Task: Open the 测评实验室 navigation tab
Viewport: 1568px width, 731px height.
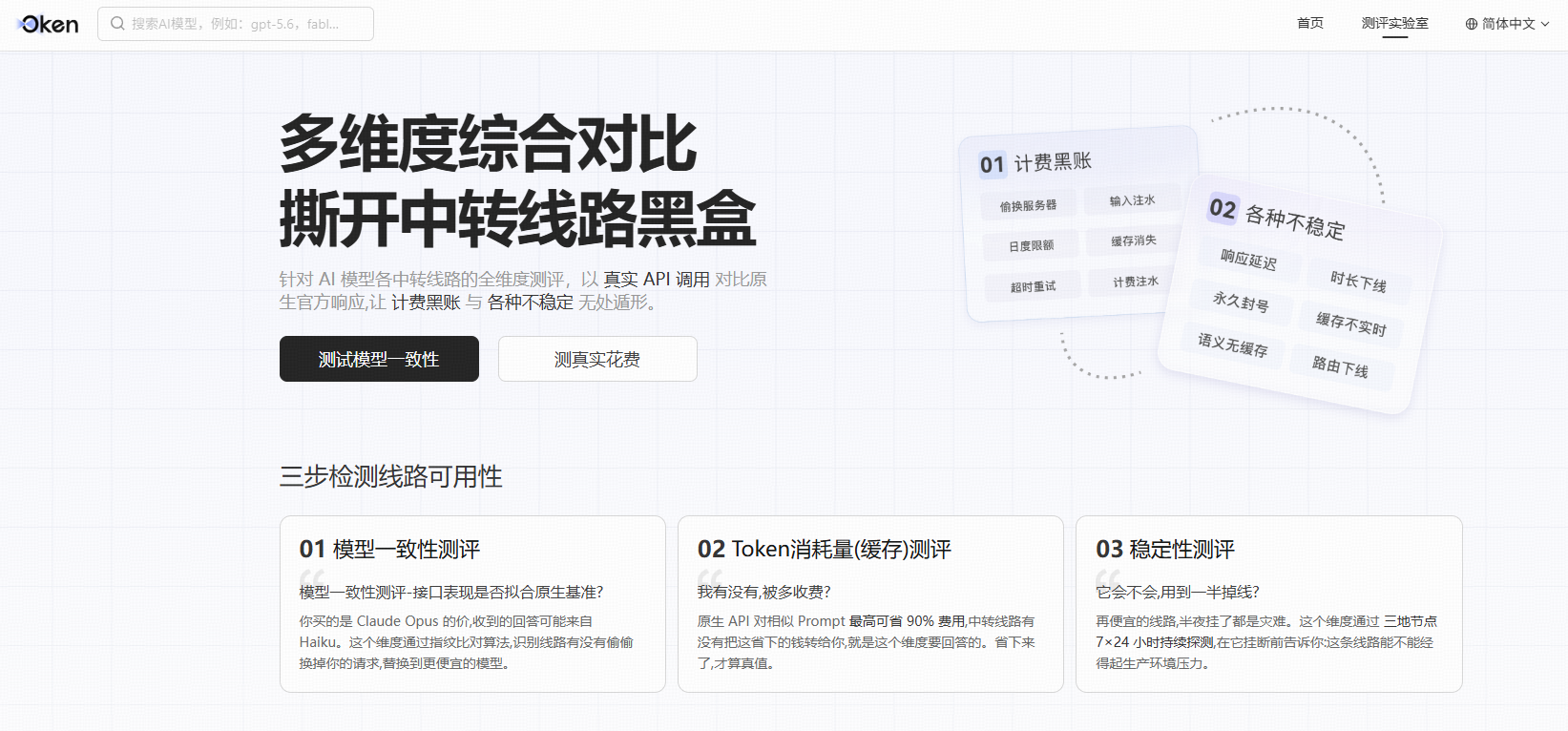Action: tap(1394, 23)
